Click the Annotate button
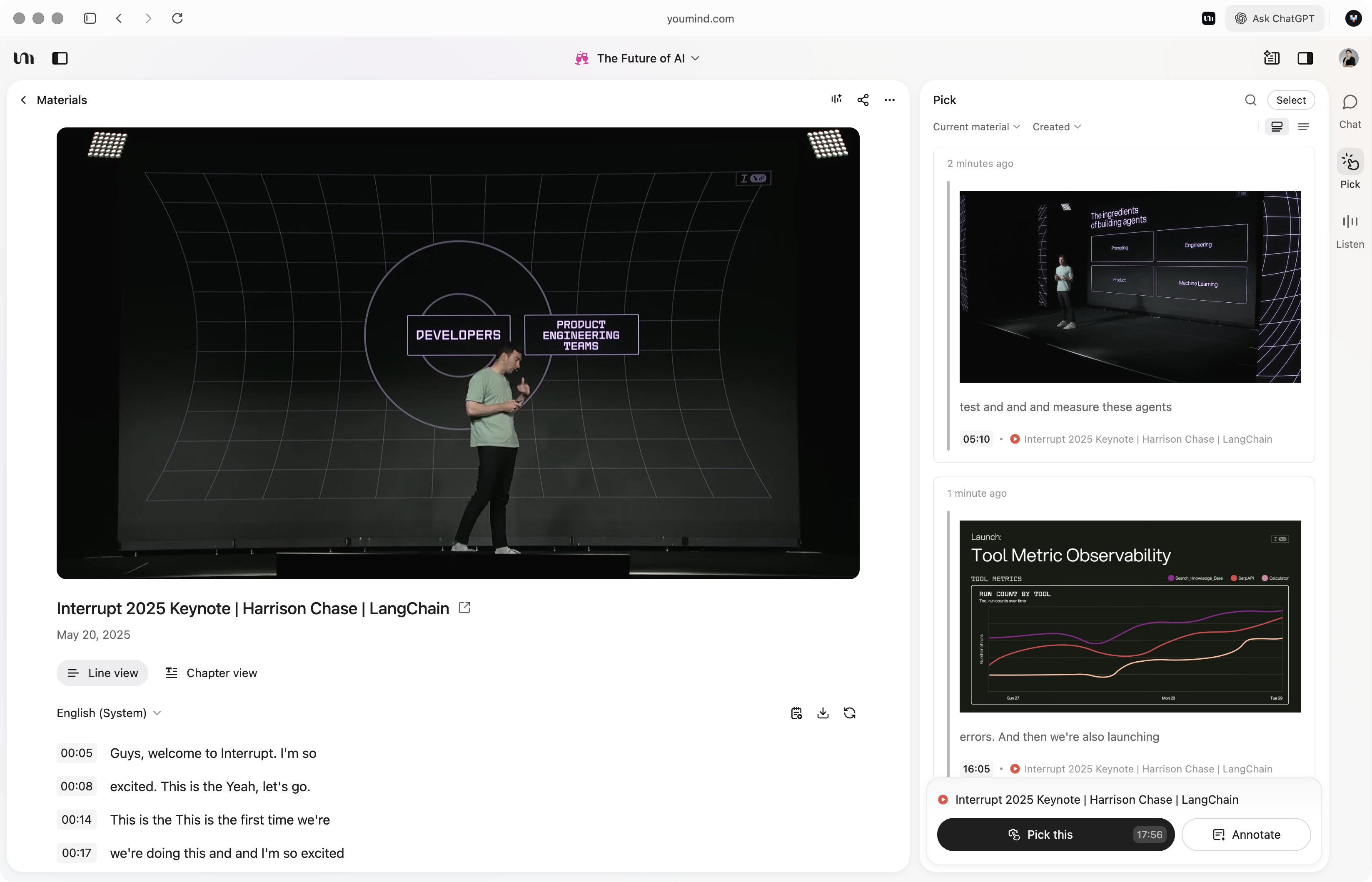Image resolution: width=1372 pixels, height=882 pixels. 1246,835
